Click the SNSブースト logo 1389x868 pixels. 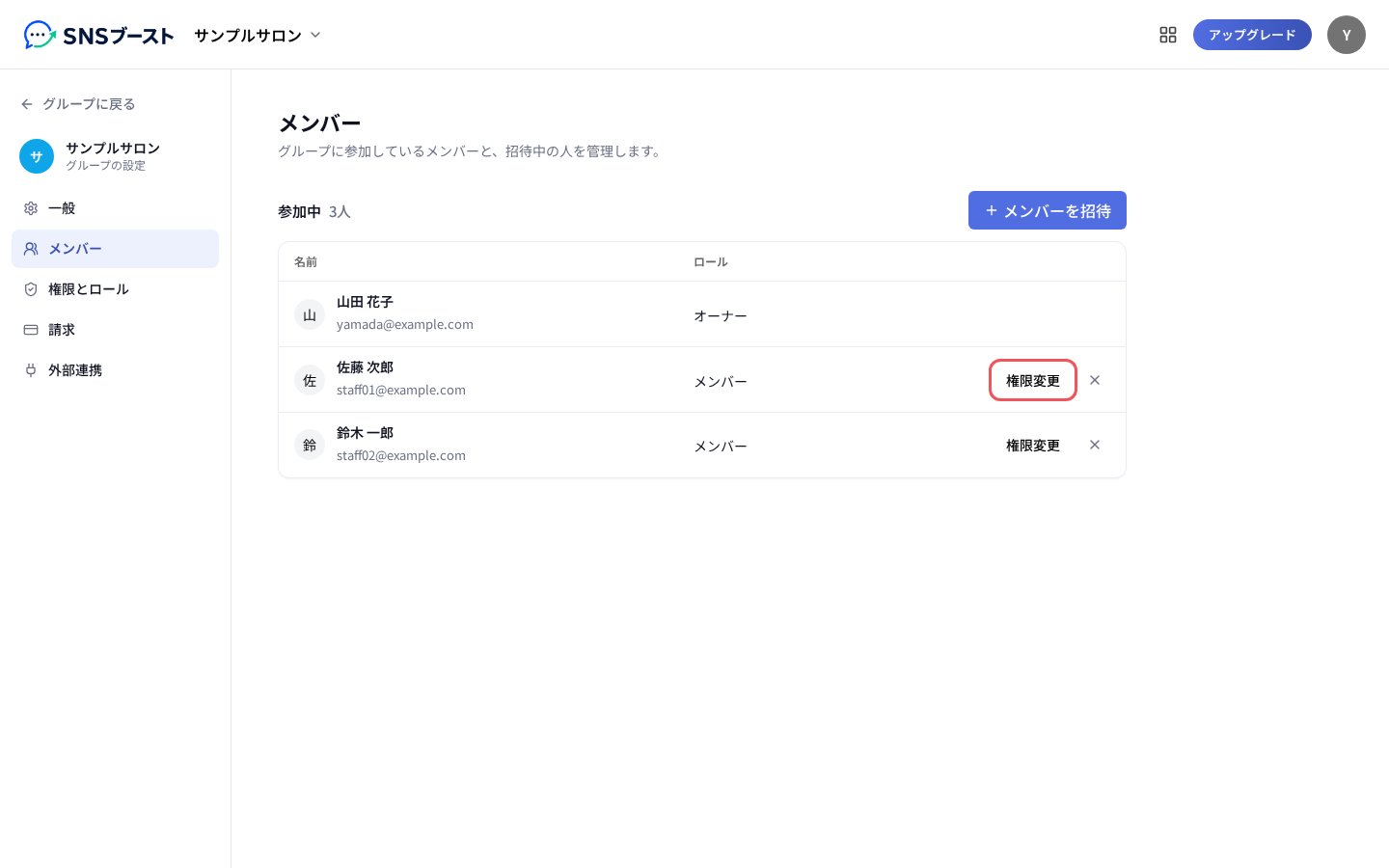pyautogui.click(x=98, y=36)
